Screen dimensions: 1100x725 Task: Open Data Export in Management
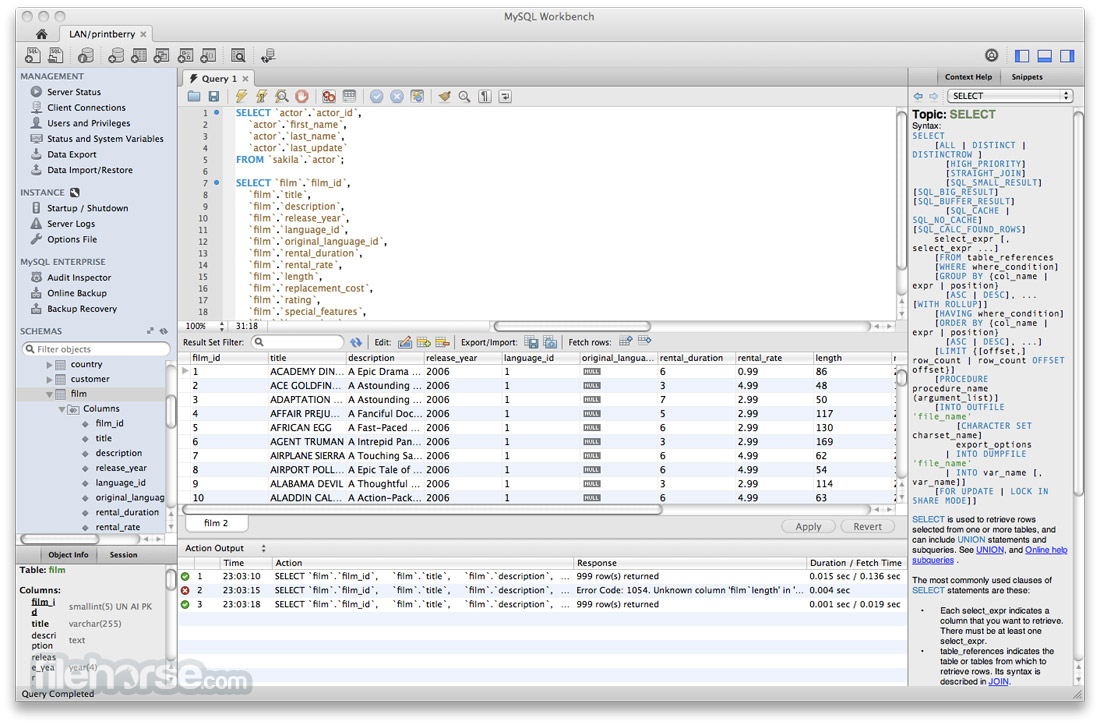(x=72, y=154)
